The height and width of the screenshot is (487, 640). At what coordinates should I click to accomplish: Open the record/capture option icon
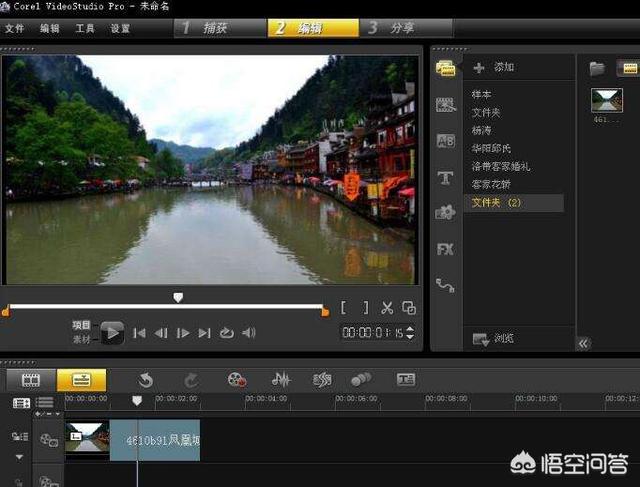[237, 380]
